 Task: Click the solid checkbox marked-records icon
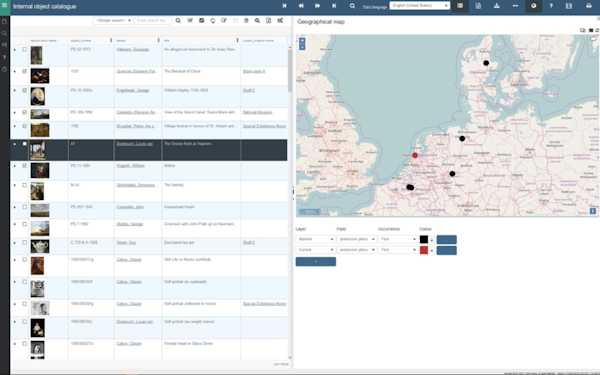201,20
